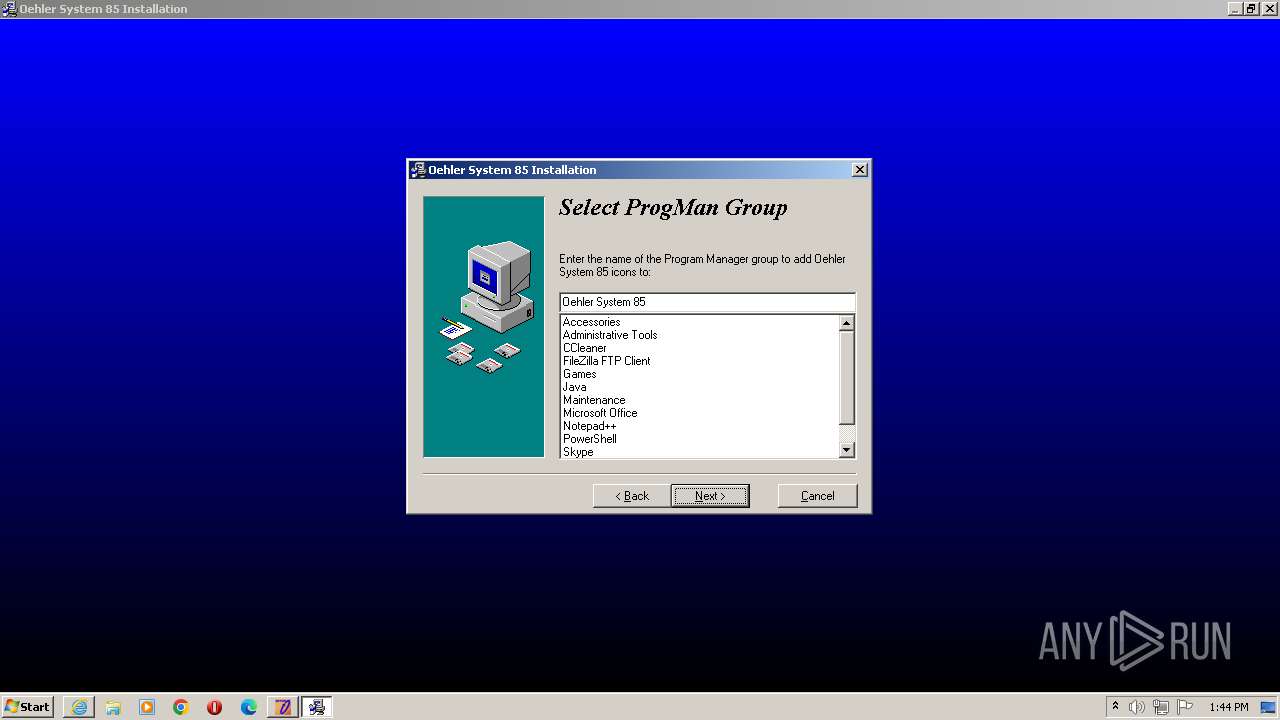Screen dimensions: 1280x720
Task: Click the installer setup taskbar icon
Action: (317, 707)
